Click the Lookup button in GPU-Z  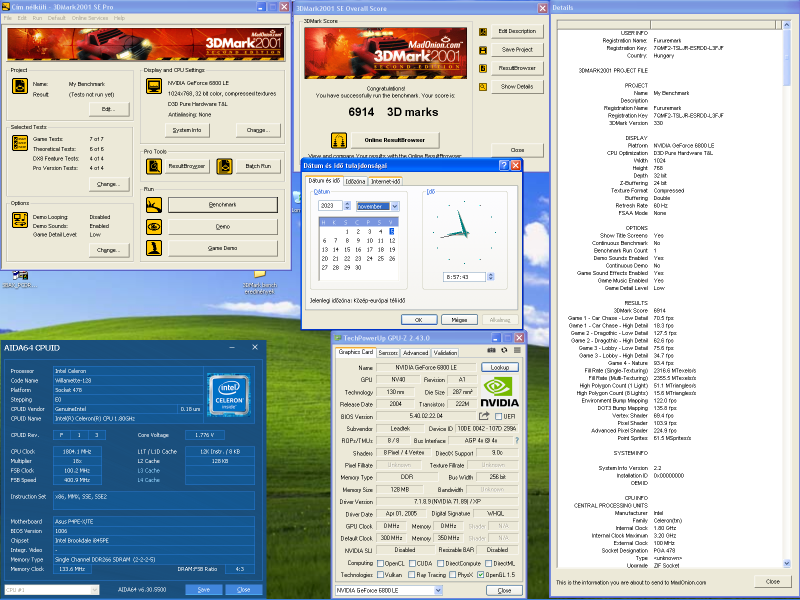[x=499, y=367]
